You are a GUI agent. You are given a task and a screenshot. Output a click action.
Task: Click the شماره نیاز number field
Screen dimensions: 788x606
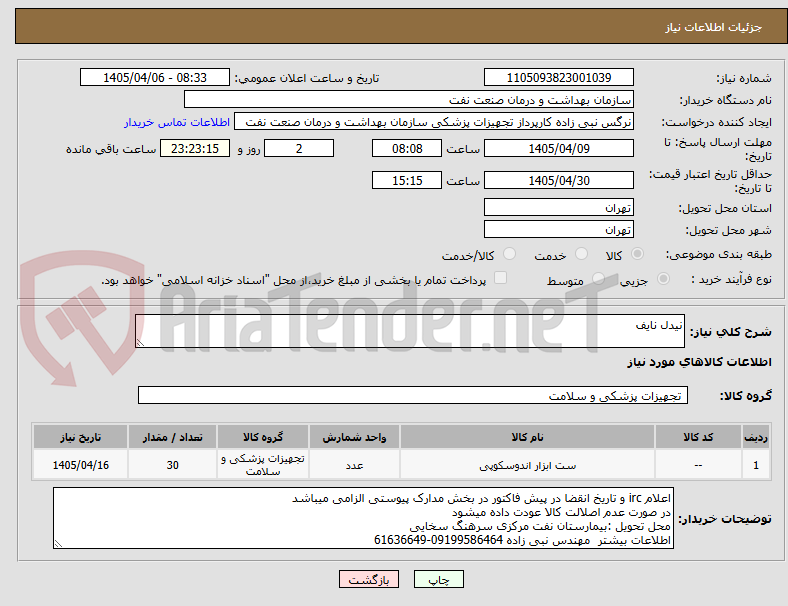click(559, 77)
